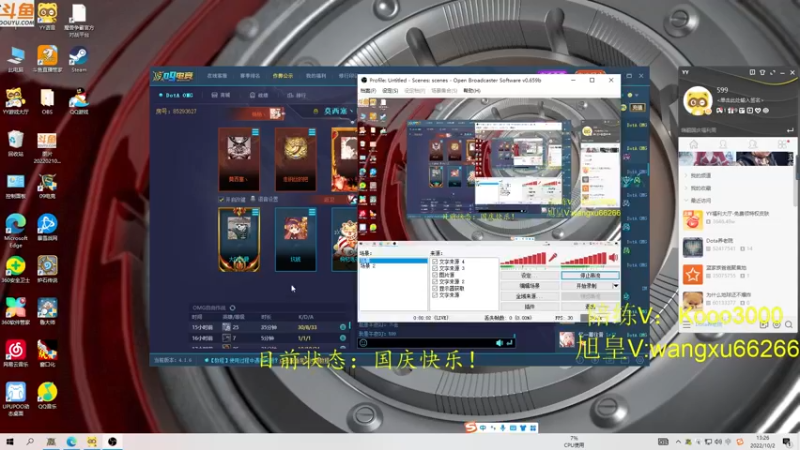Click the 插件 button in OBS

[x=529, y=307]
